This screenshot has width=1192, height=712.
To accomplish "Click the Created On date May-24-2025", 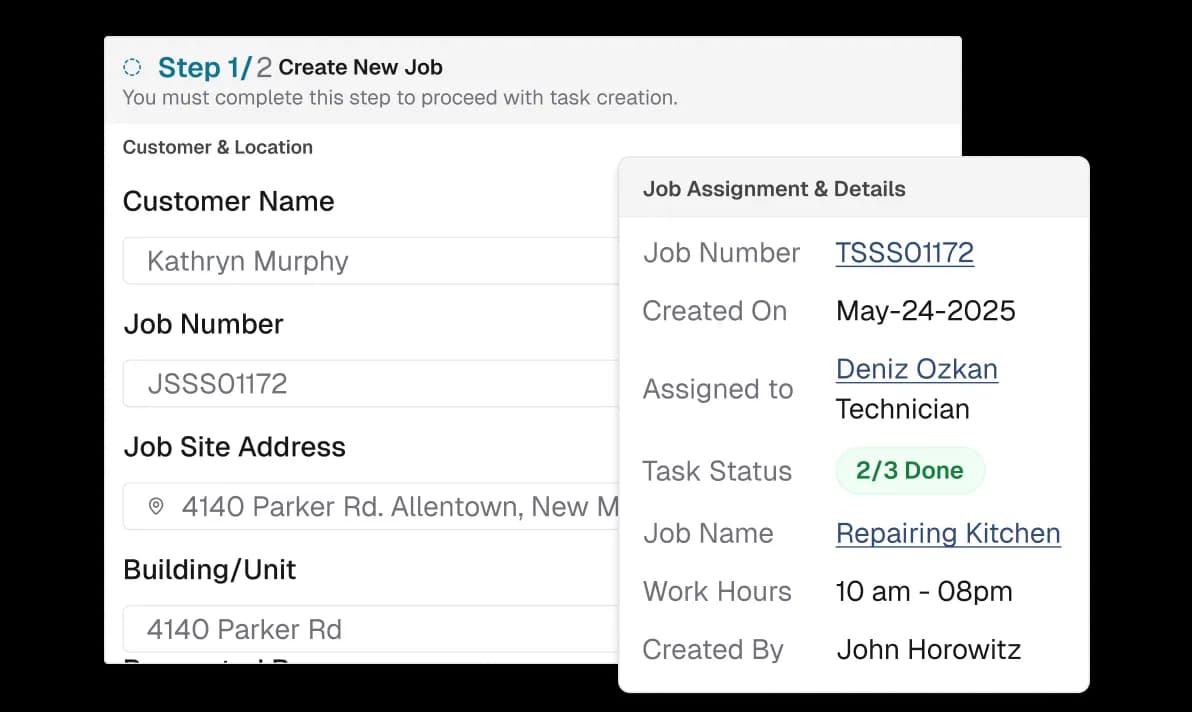I will [x=925, y=311].
